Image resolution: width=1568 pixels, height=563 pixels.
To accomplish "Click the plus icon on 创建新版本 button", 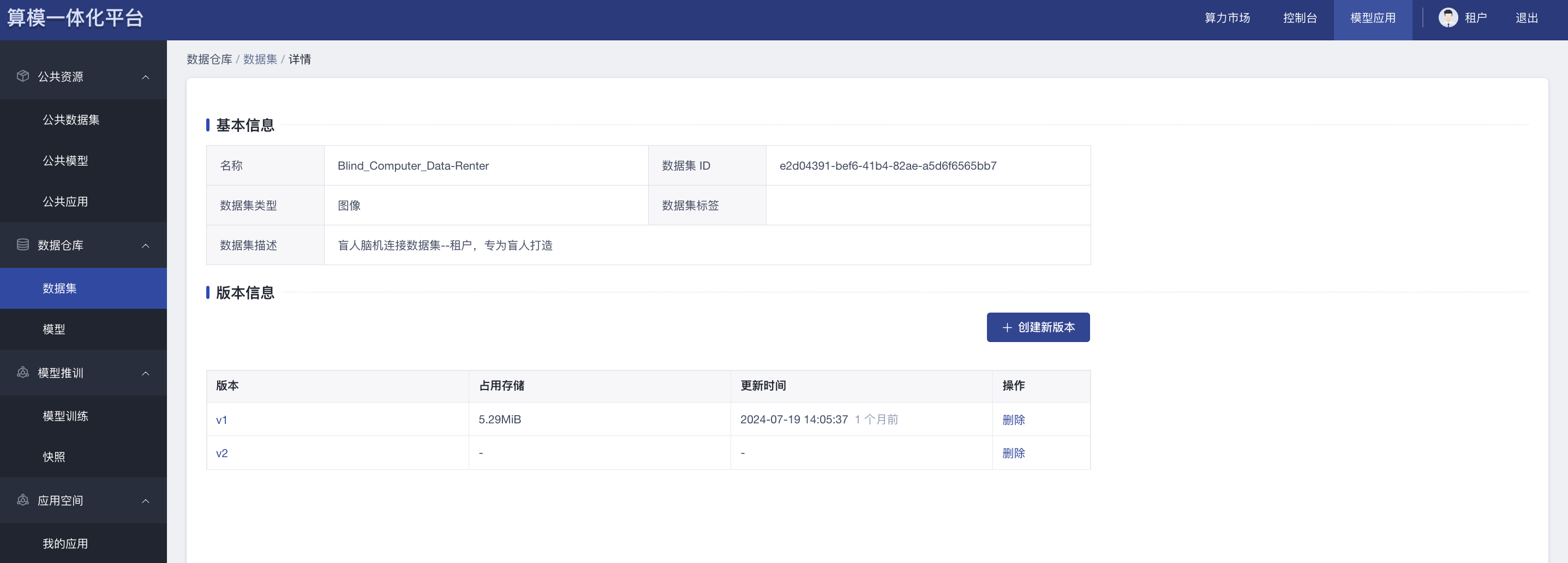I will (x=1007, y=327).
